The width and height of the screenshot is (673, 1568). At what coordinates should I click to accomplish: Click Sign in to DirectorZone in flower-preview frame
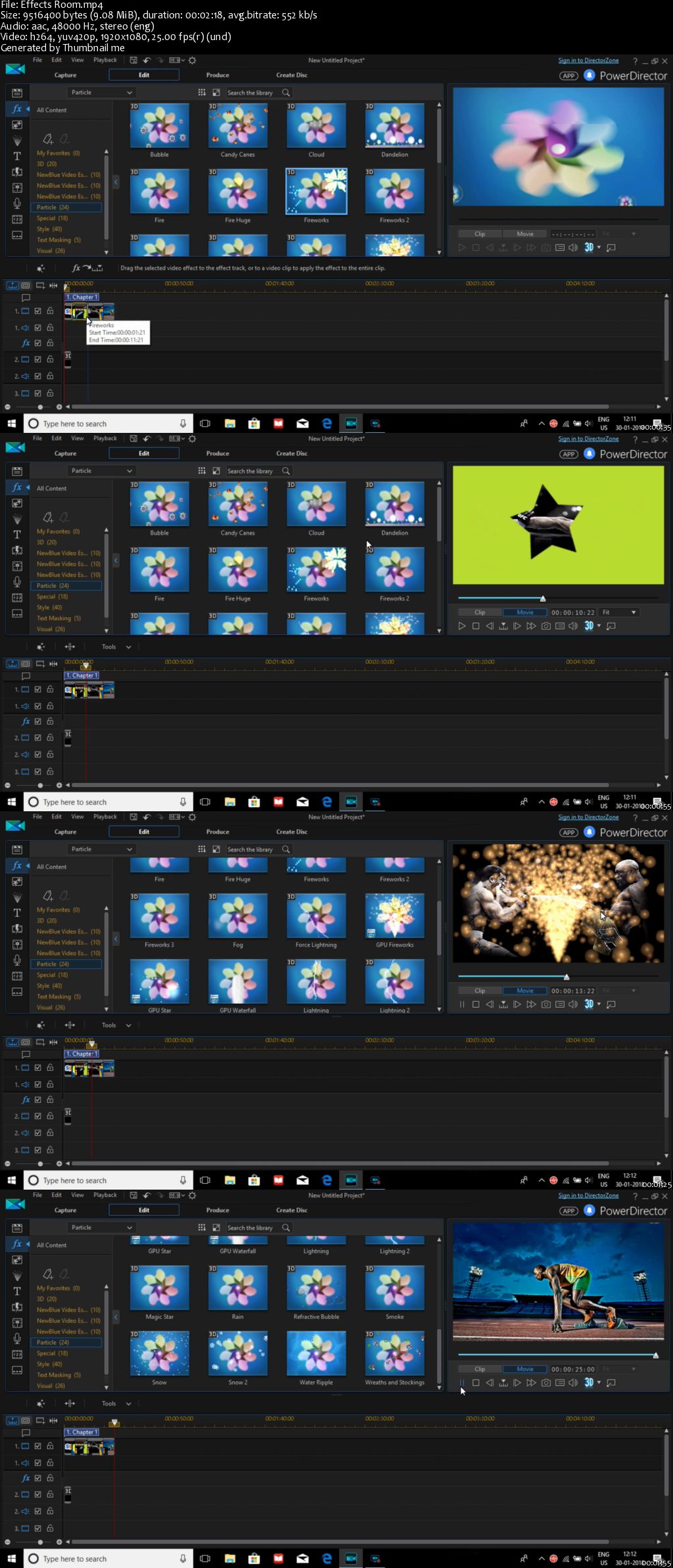pos(588,60)
